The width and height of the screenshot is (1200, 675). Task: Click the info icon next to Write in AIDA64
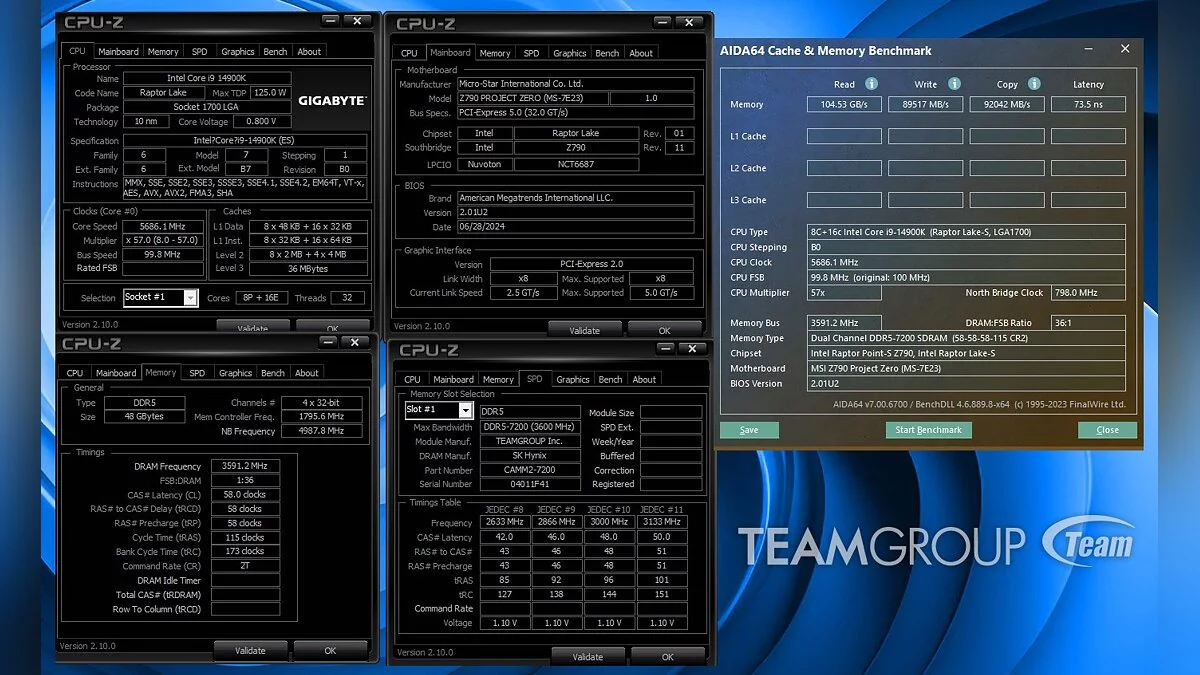pyautogui.click(x=954, y=84)
